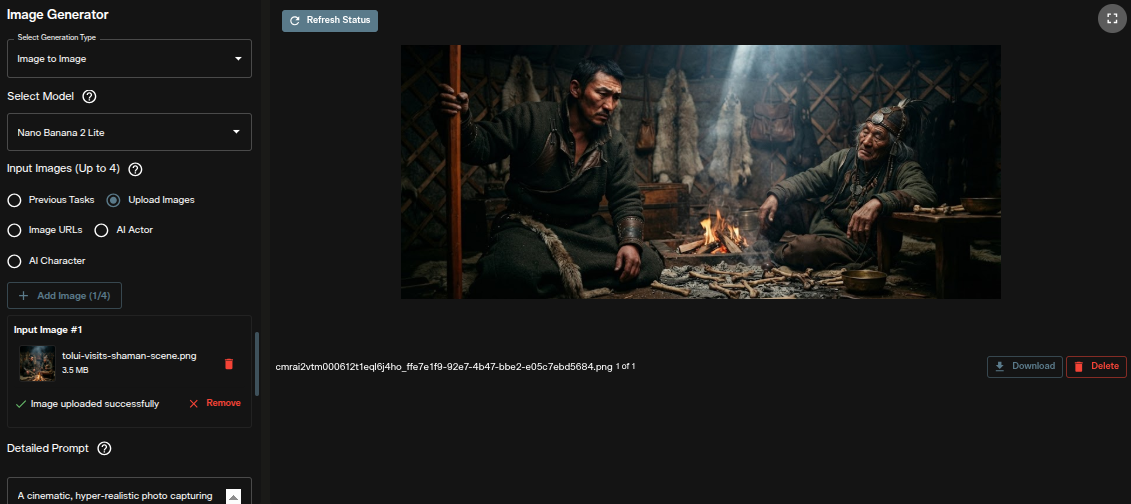Viewport: 1131px width, 504px height.
Task: Click the scroll-up arrow in prompt box
Action: tap(233, 496)
